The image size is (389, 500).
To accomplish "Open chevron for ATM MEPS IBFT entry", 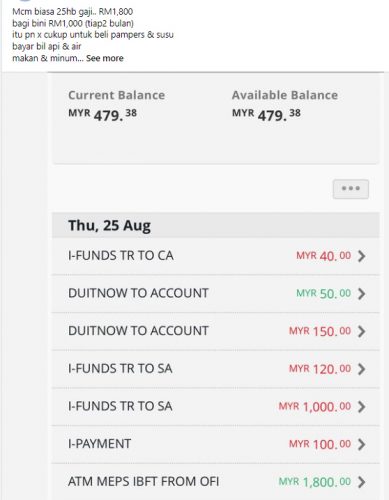I will [362, 482].
